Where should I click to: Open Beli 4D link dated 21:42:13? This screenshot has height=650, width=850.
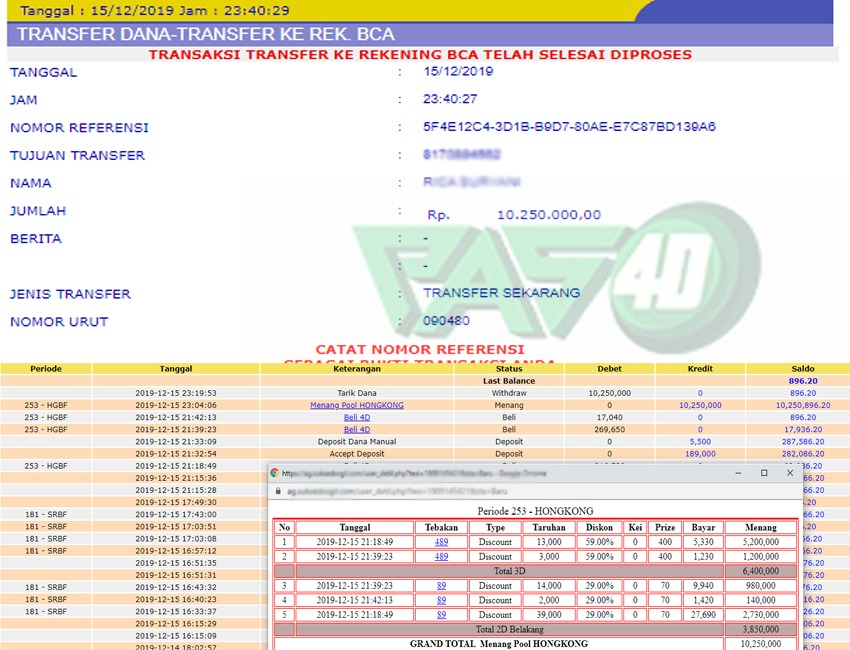(x=357, y=417)
